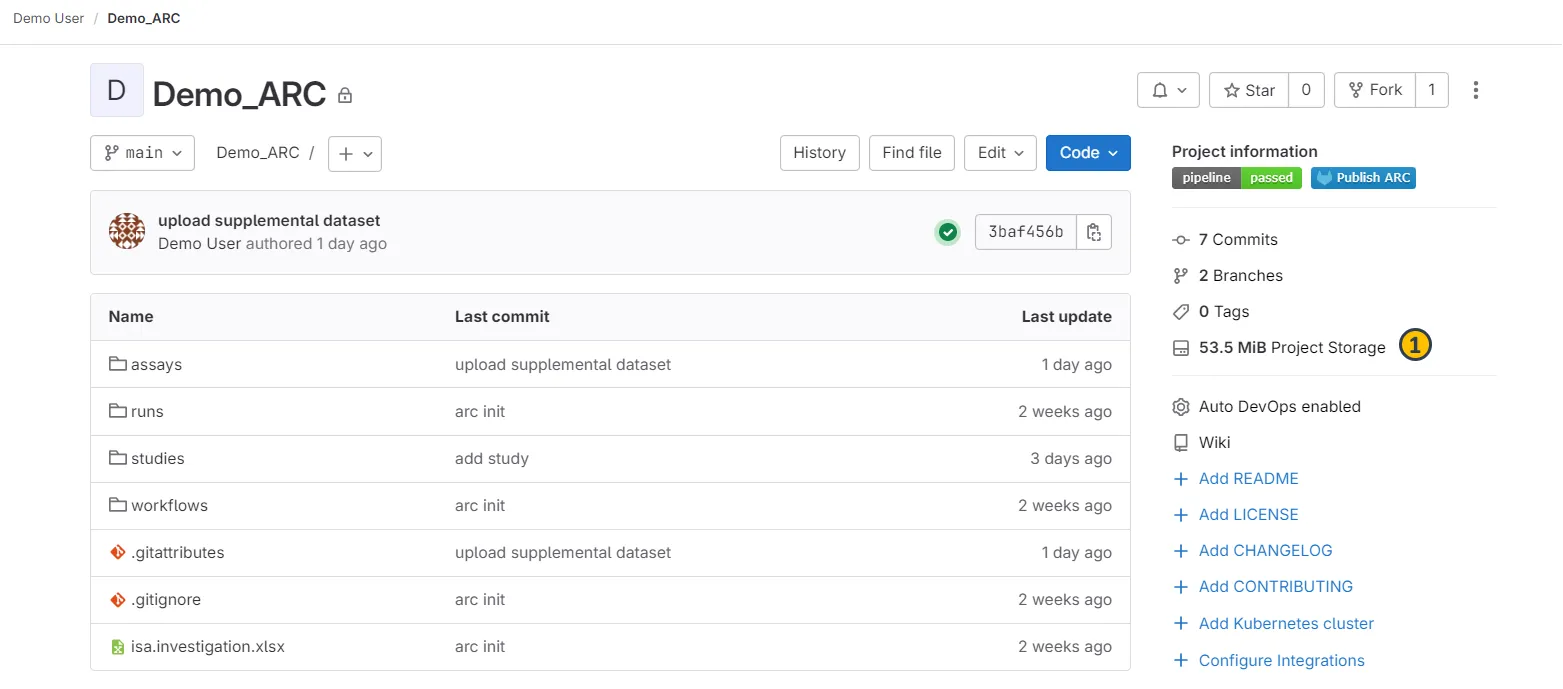This screenshot has width=1563, height=689.
Task: Click the Publish ARC badge
Action: pyautogui.click(x=1363, y=178)
